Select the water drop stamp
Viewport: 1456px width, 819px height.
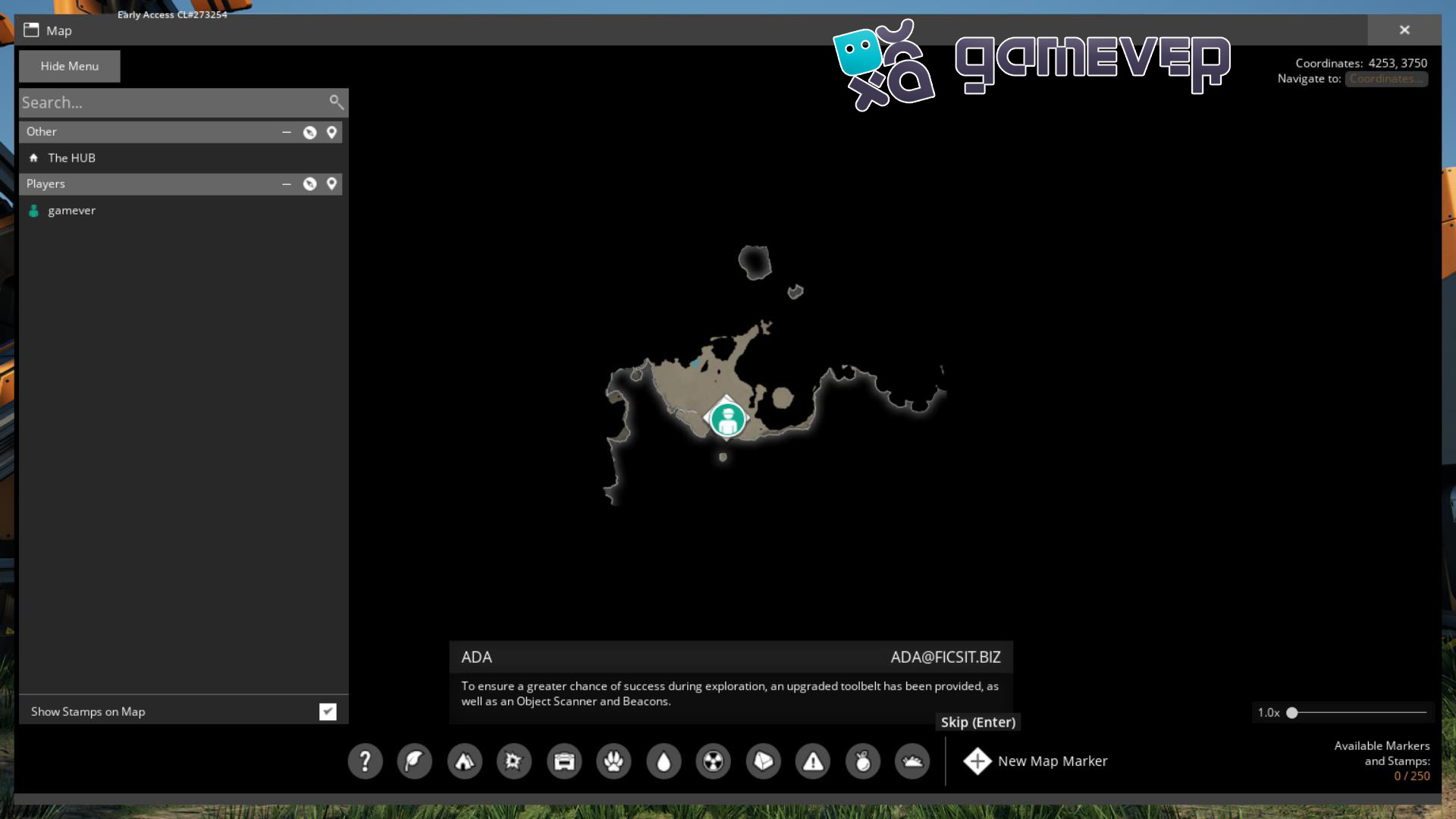click(x=664, y=761)
